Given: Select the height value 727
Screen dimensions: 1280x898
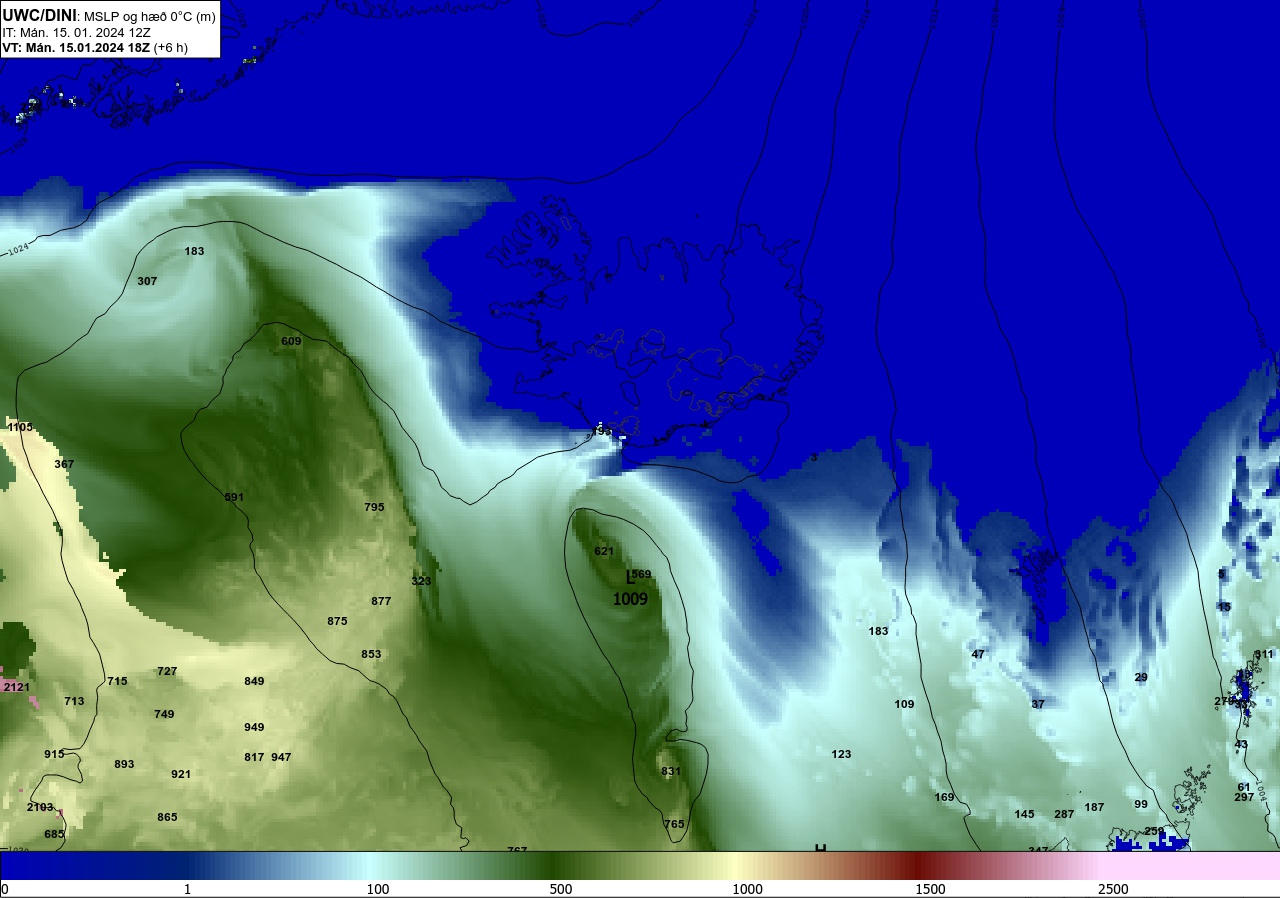Looking at the screenshot, I should (167, 671).
